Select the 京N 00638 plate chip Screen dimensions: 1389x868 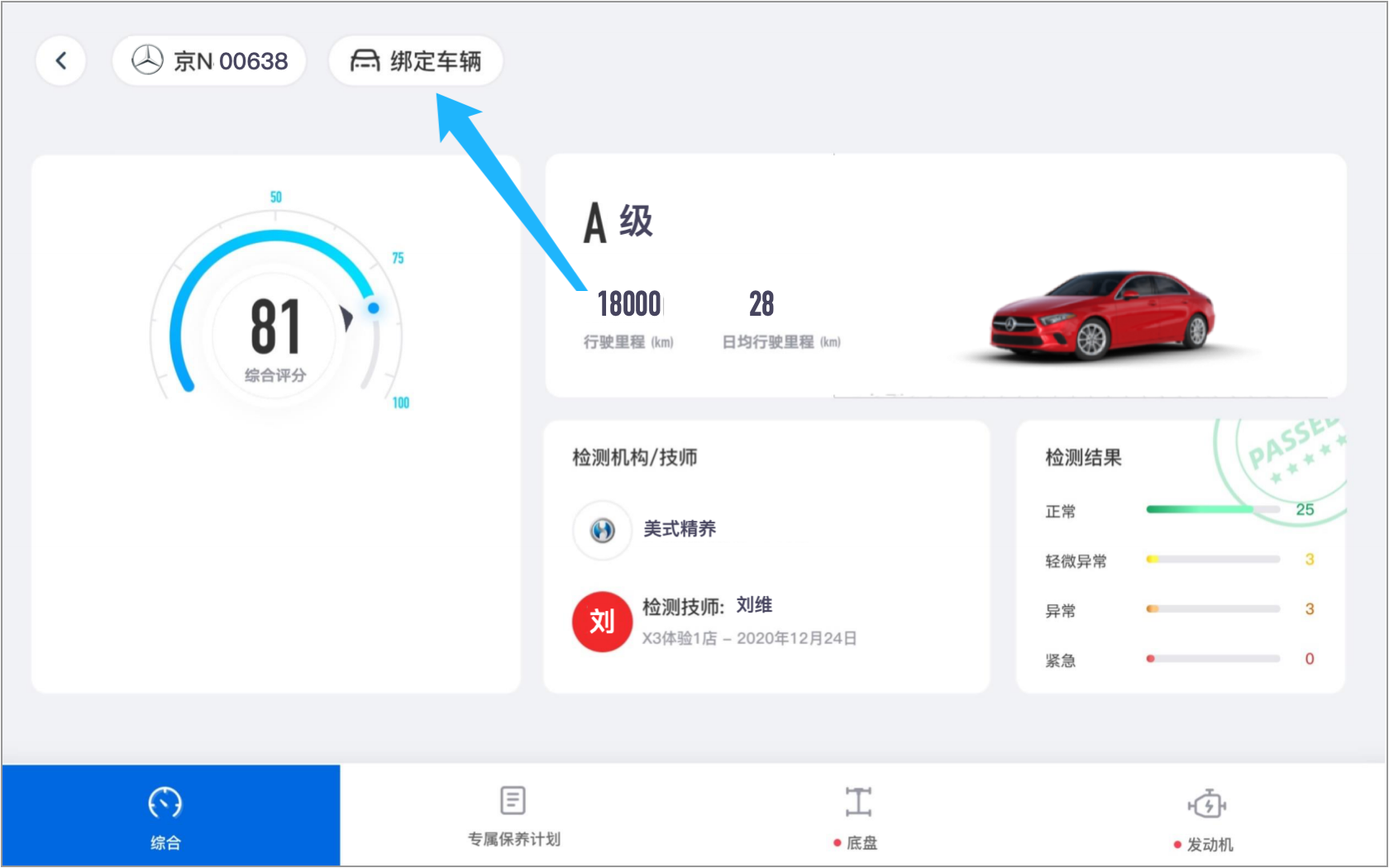pyautogui.click(x=209, y=60)
